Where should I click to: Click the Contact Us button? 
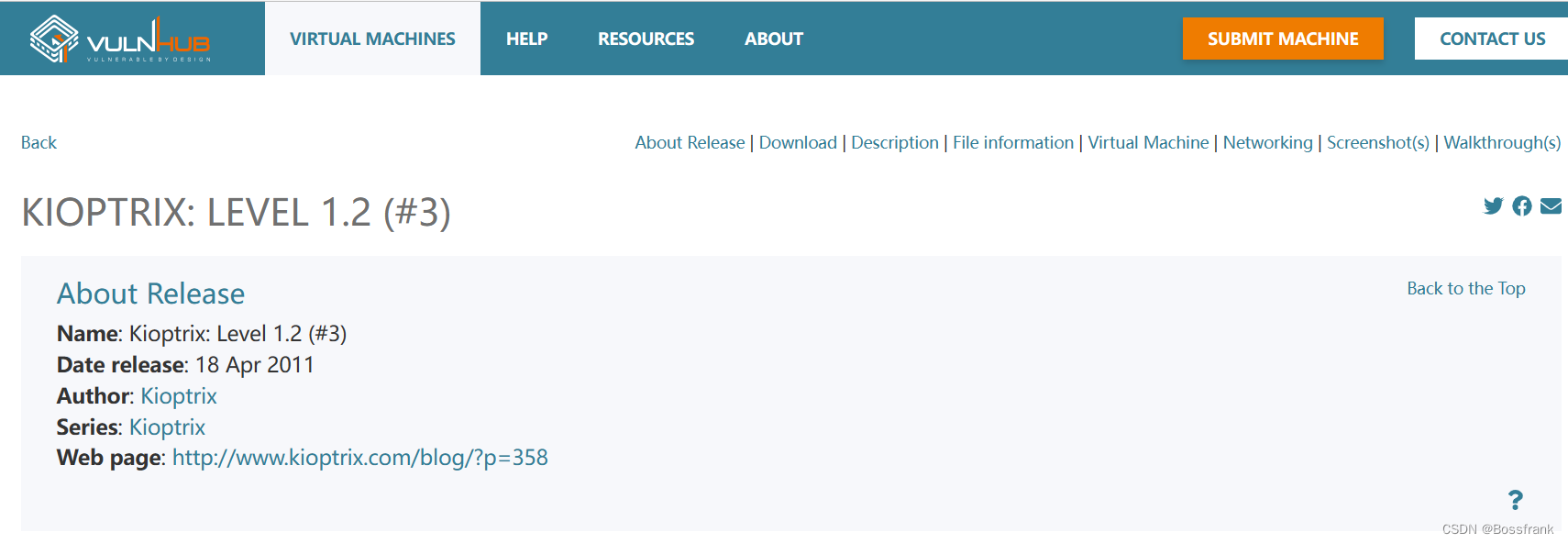pos(1492,39)
